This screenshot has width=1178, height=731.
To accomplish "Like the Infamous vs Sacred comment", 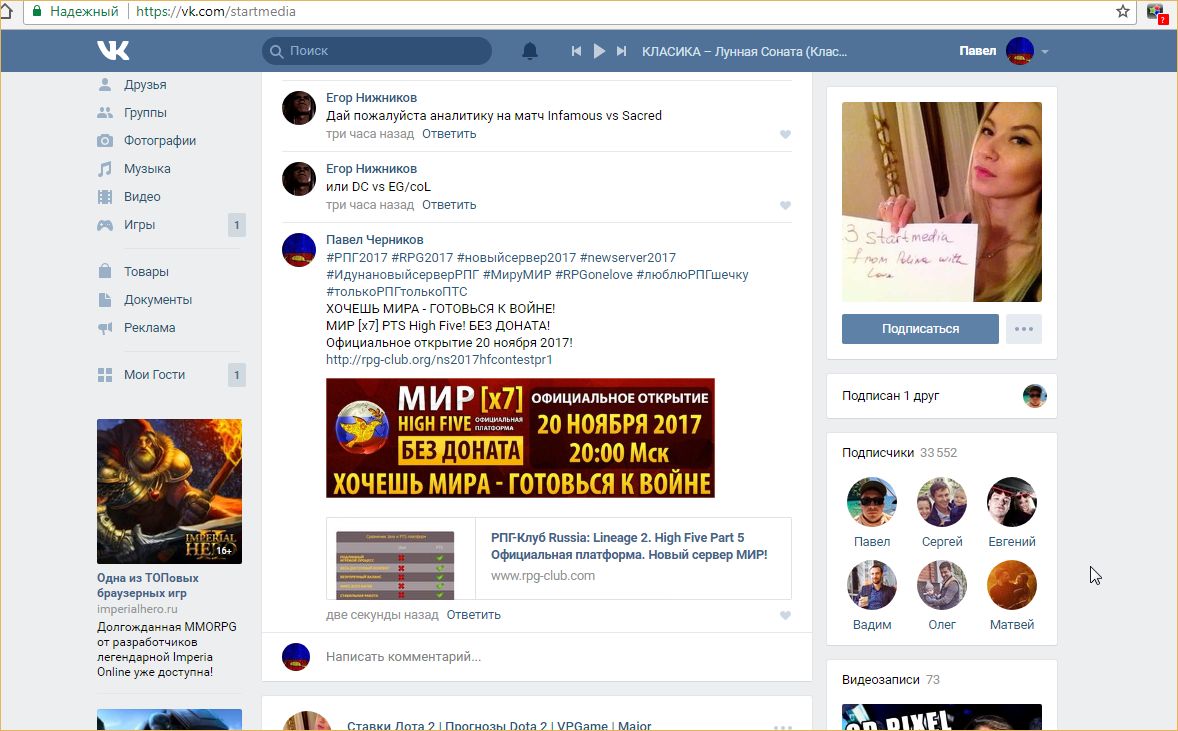I will coord(785,135).
